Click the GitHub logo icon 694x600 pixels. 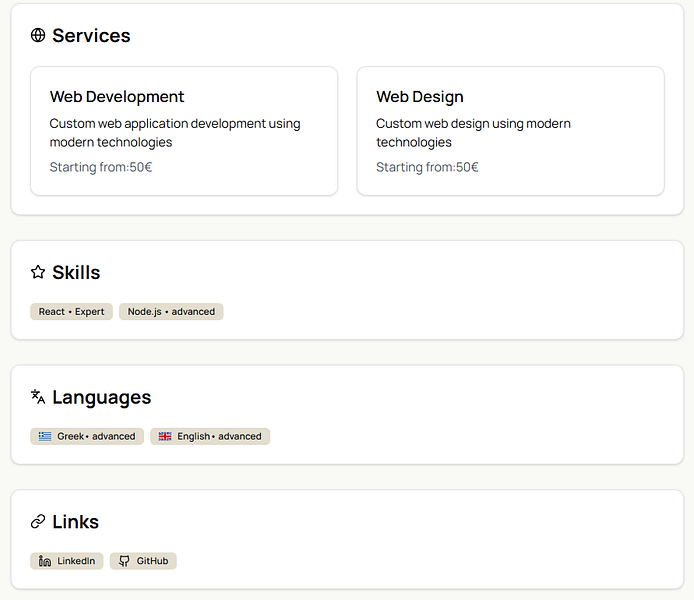[124, 561]
